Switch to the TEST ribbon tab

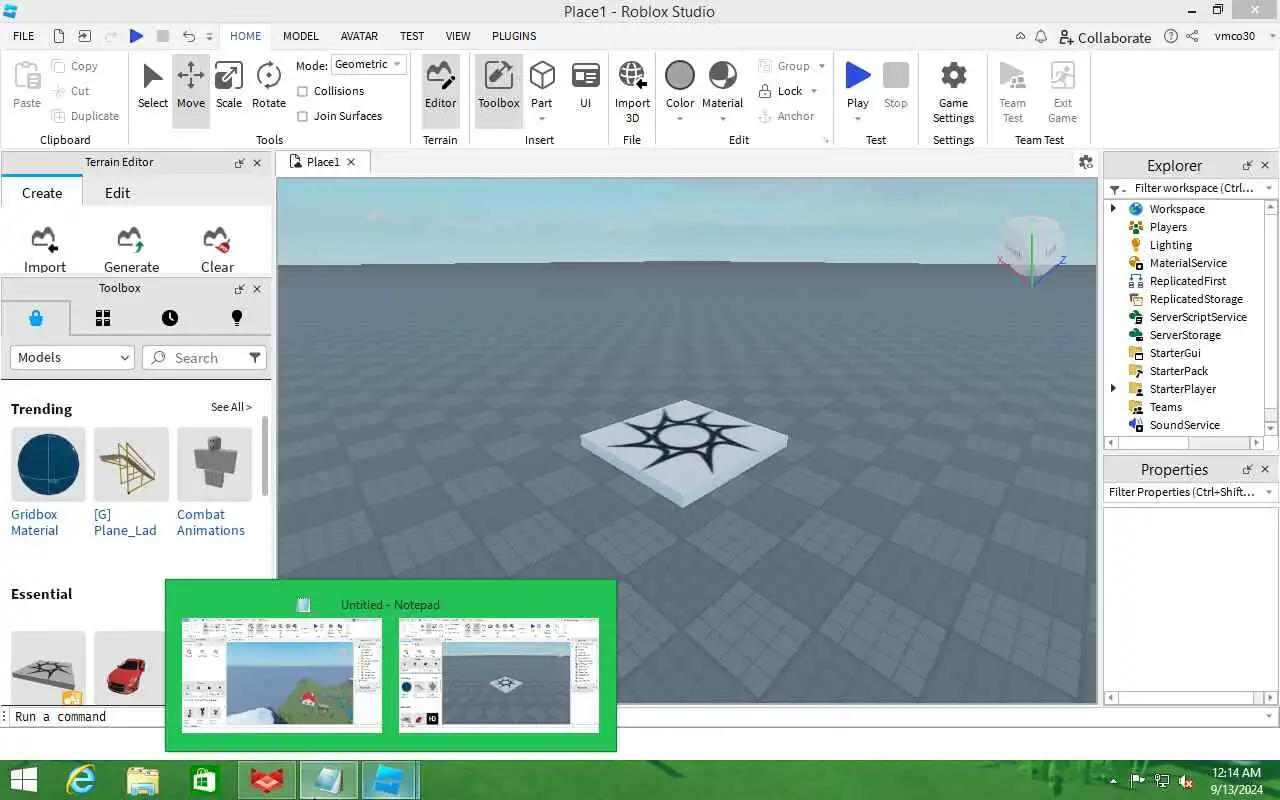coord(412,36)
